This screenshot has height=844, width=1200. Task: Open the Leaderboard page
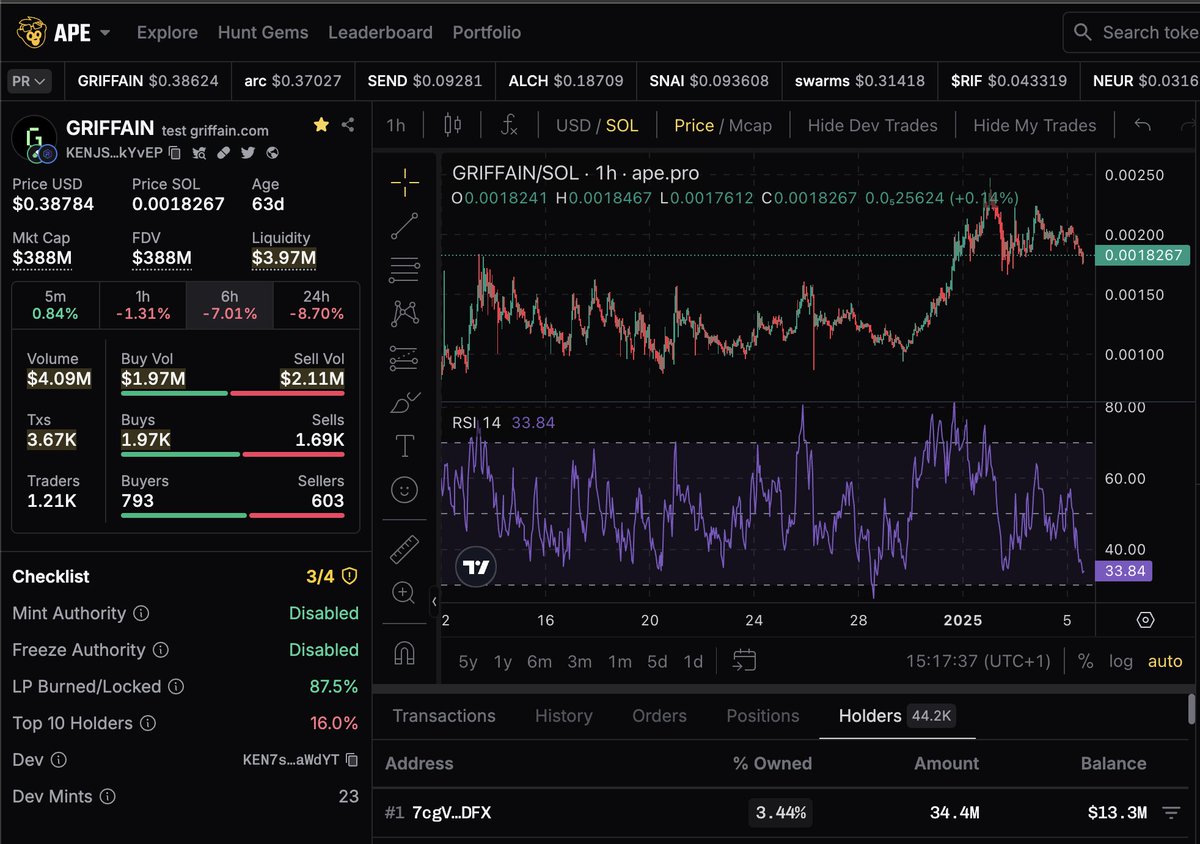click(x=380, y=33)
